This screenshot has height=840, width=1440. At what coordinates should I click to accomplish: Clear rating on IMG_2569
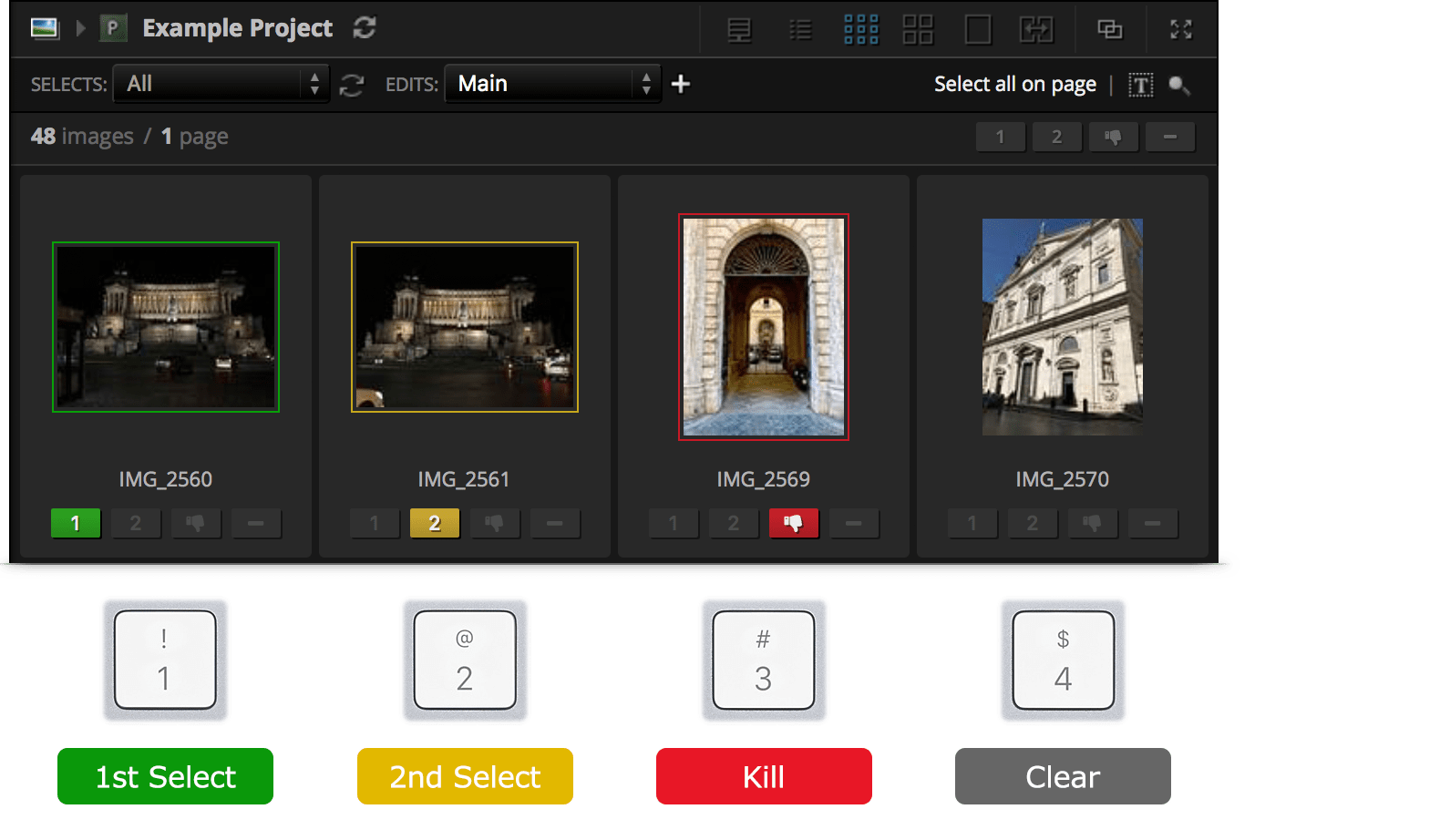(854, 524)
